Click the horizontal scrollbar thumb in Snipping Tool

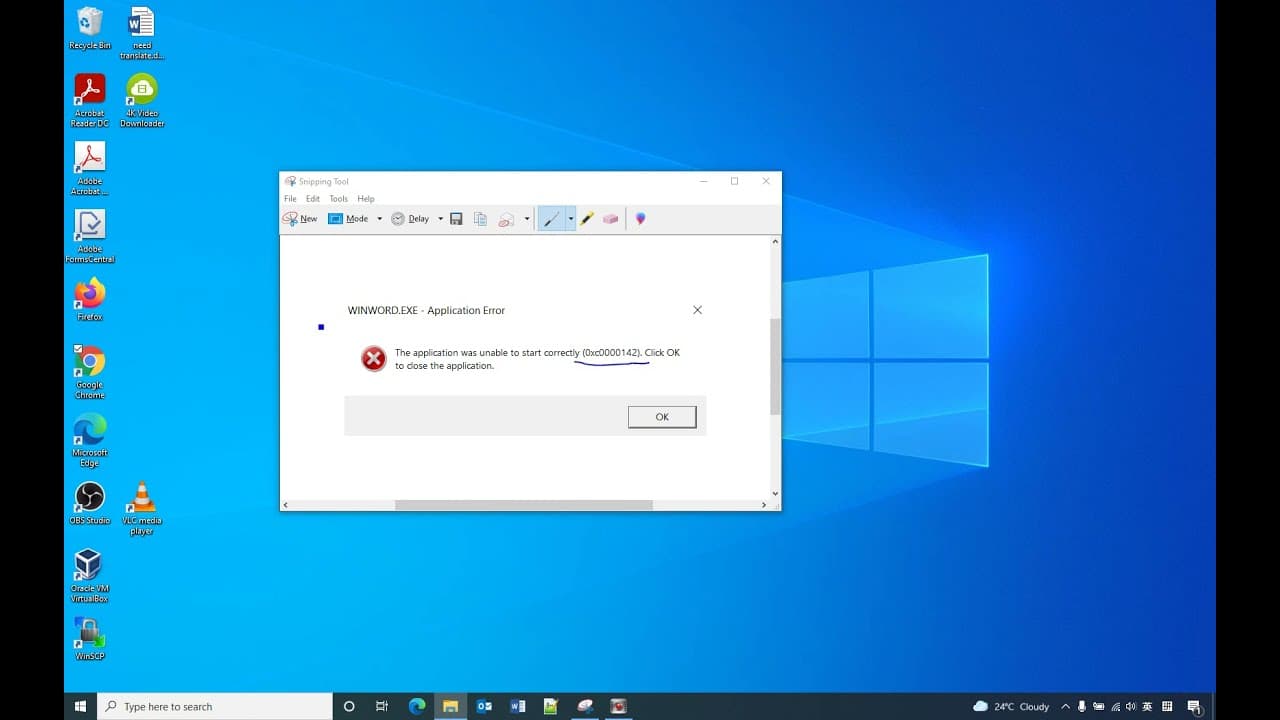click(524, 505)
